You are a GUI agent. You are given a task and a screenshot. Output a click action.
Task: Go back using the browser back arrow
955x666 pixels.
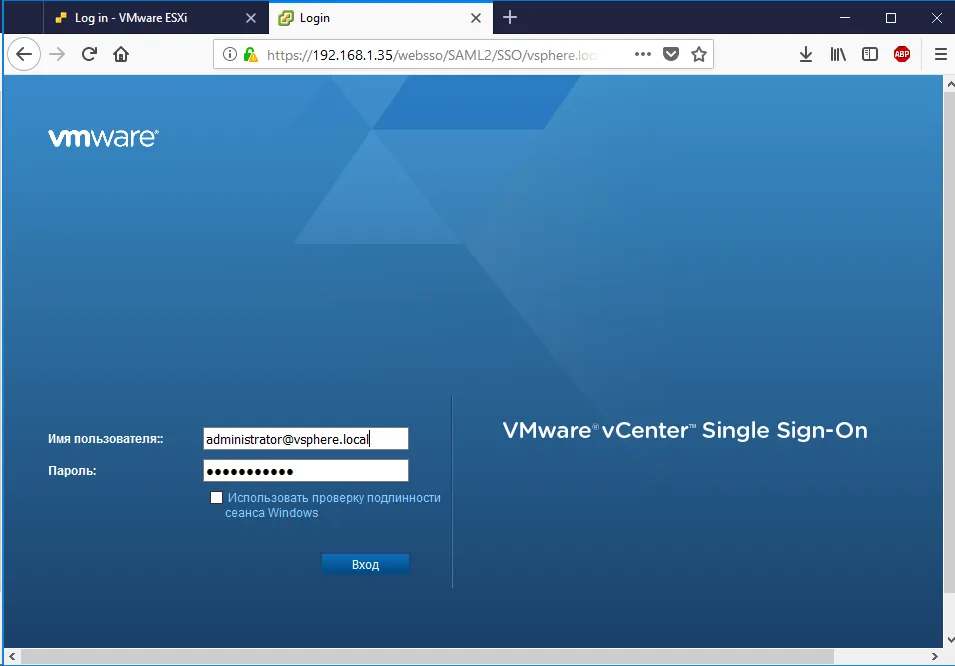24,54
